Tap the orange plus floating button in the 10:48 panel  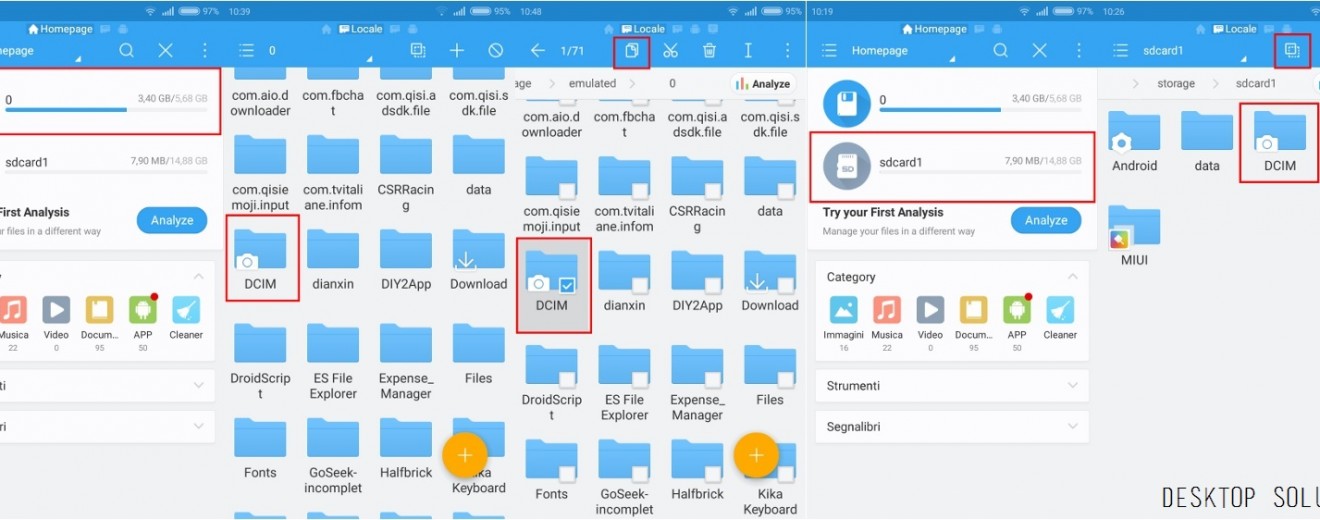point(756,455)
